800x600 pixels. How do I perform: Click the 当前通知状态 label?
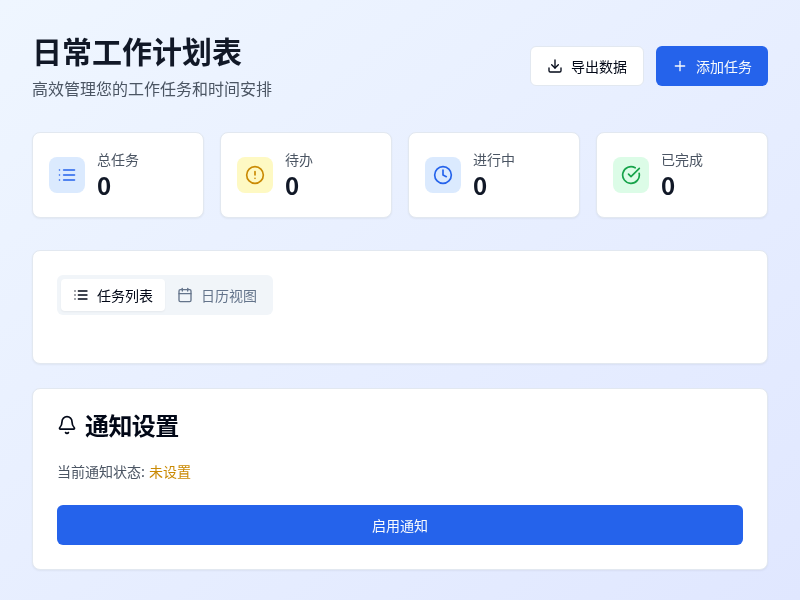pyautogui.click(x=101, y=472)
